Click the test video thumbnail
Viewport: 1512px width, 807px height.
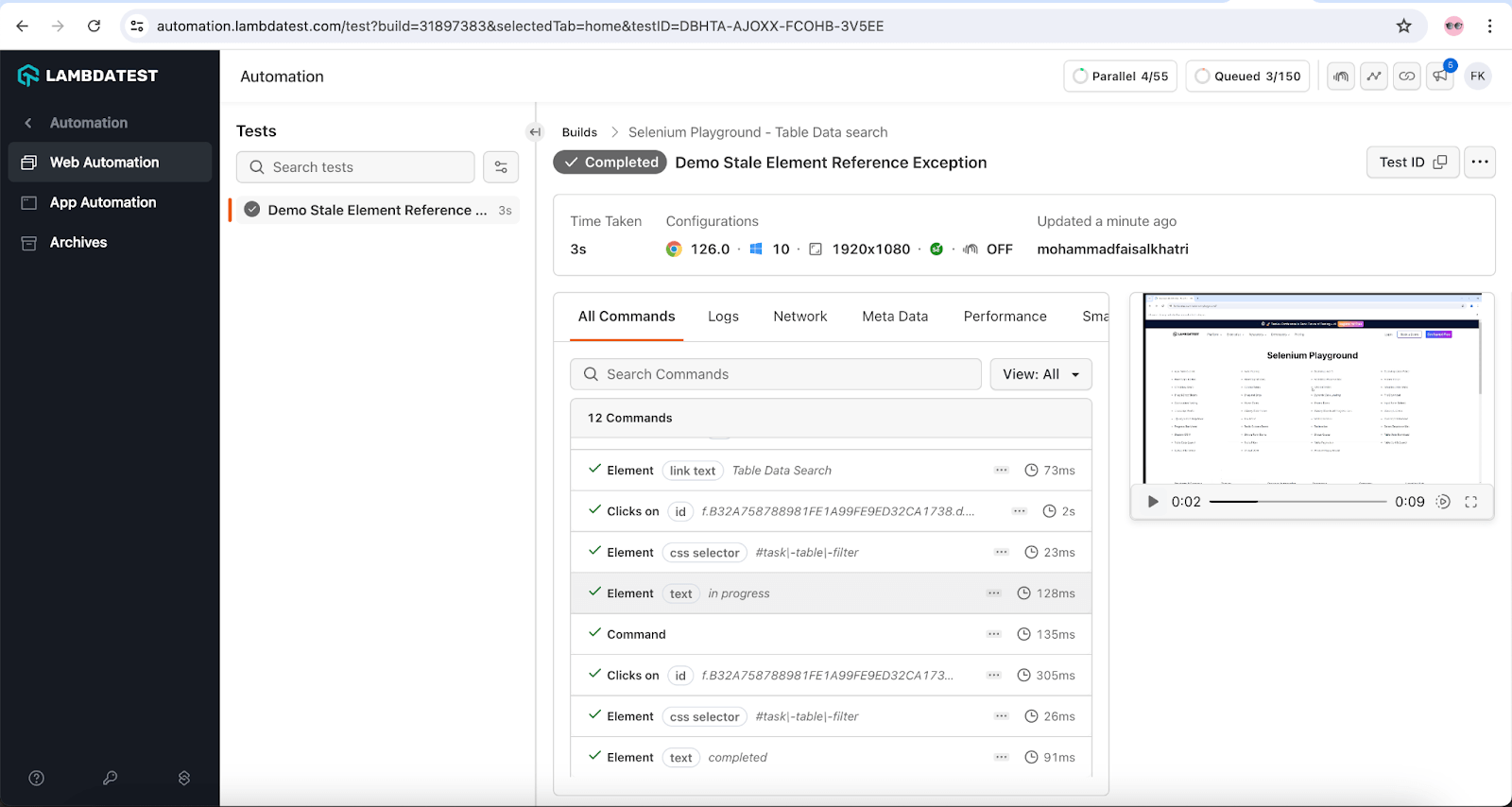coord(1313,389)
